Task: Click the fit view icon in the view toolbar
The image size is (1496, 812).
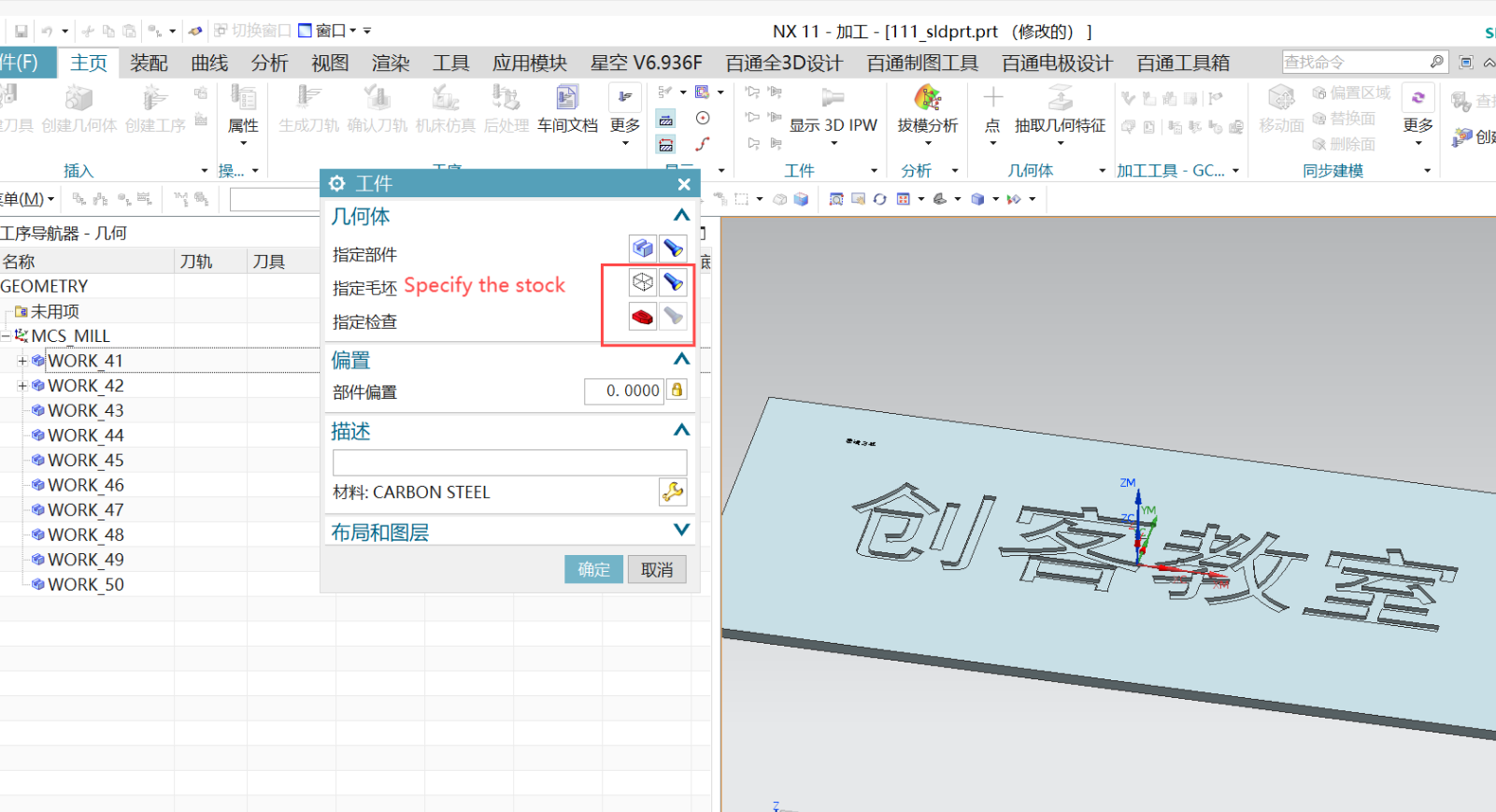Action: pos(836,199)
